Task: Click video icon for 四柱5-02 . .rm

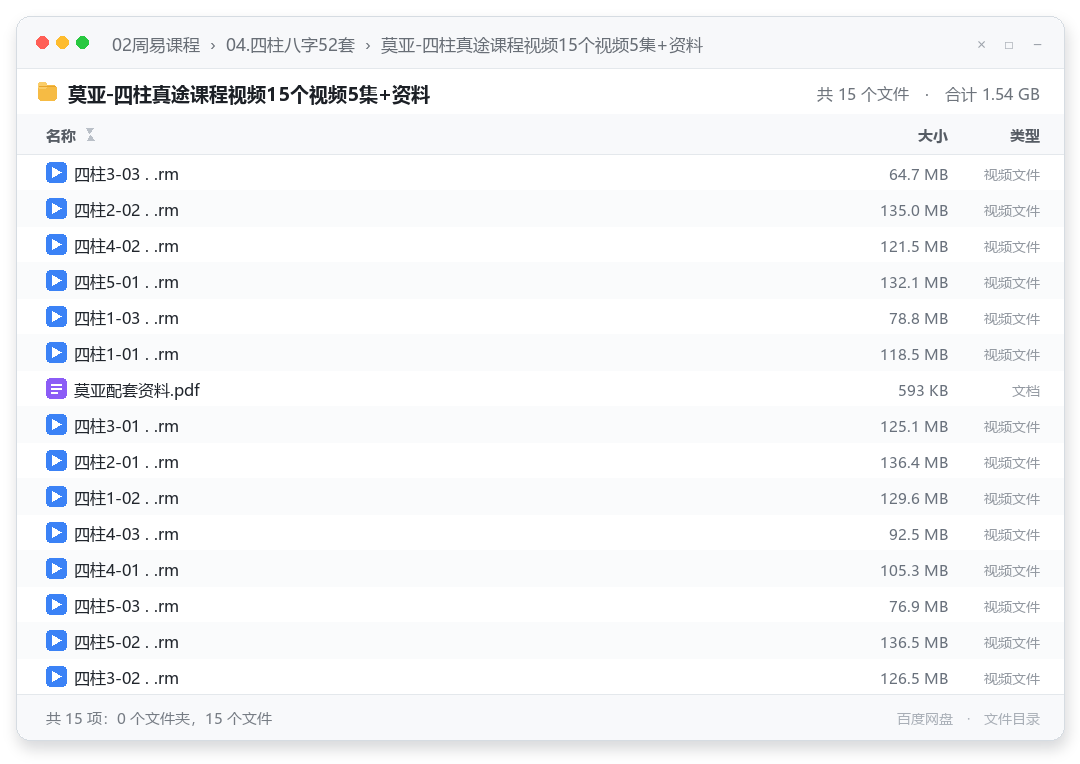Action: pos(56,641)
